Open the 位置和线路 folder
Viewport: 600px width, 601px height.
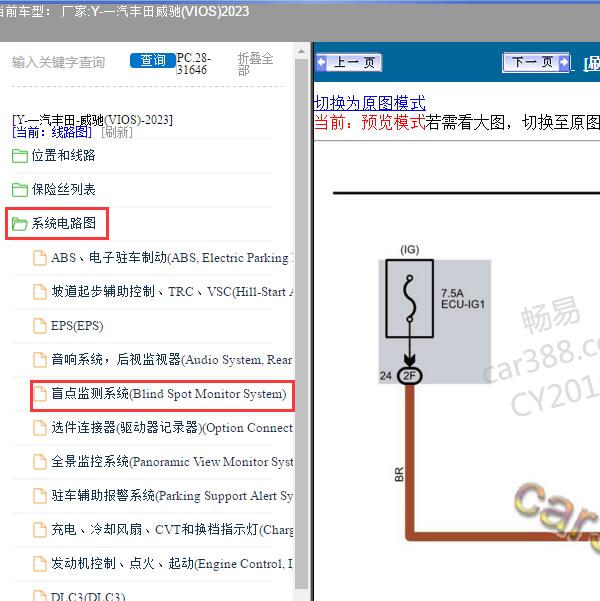[63, 155]
